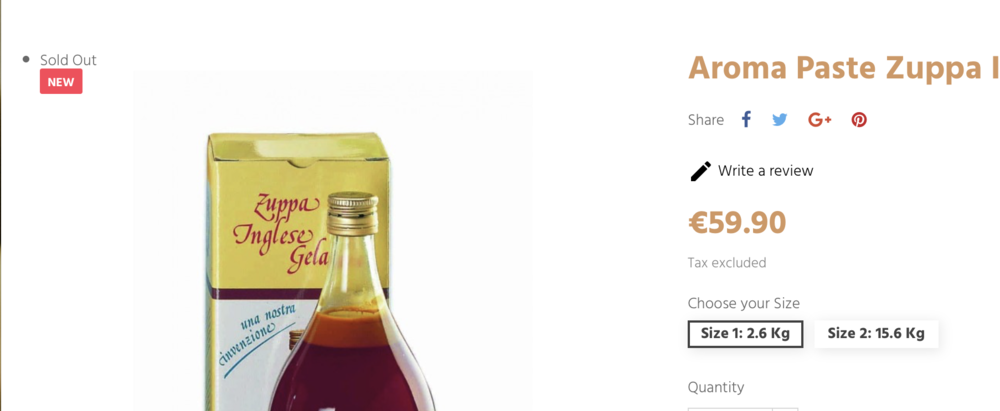Screen dimensions: 1000x411
Task: Pin the product using the Pinterest icon
Action: 859,120
